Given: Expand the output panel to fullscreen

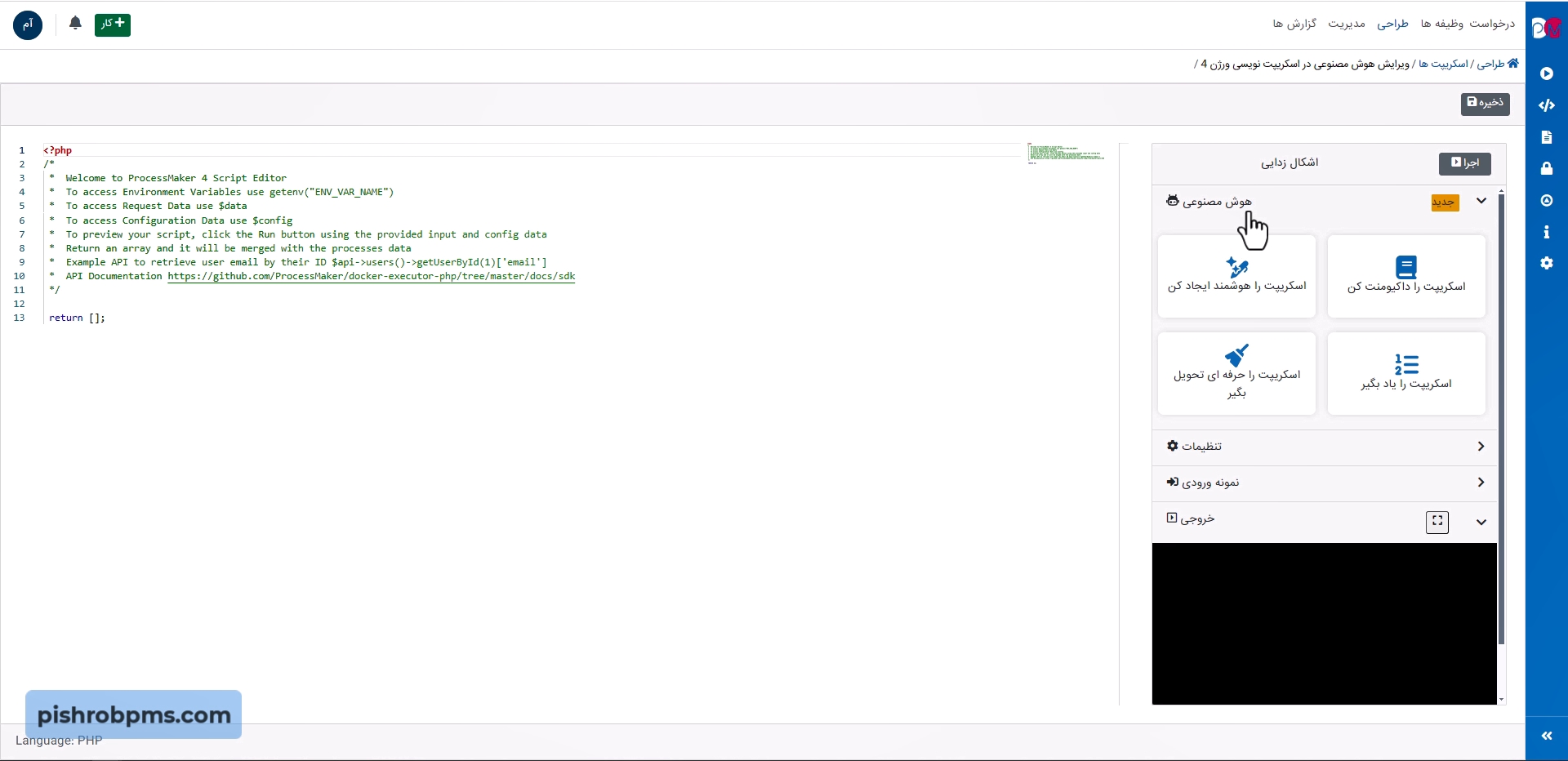Looking at the screenshot, I should 1437,522.
